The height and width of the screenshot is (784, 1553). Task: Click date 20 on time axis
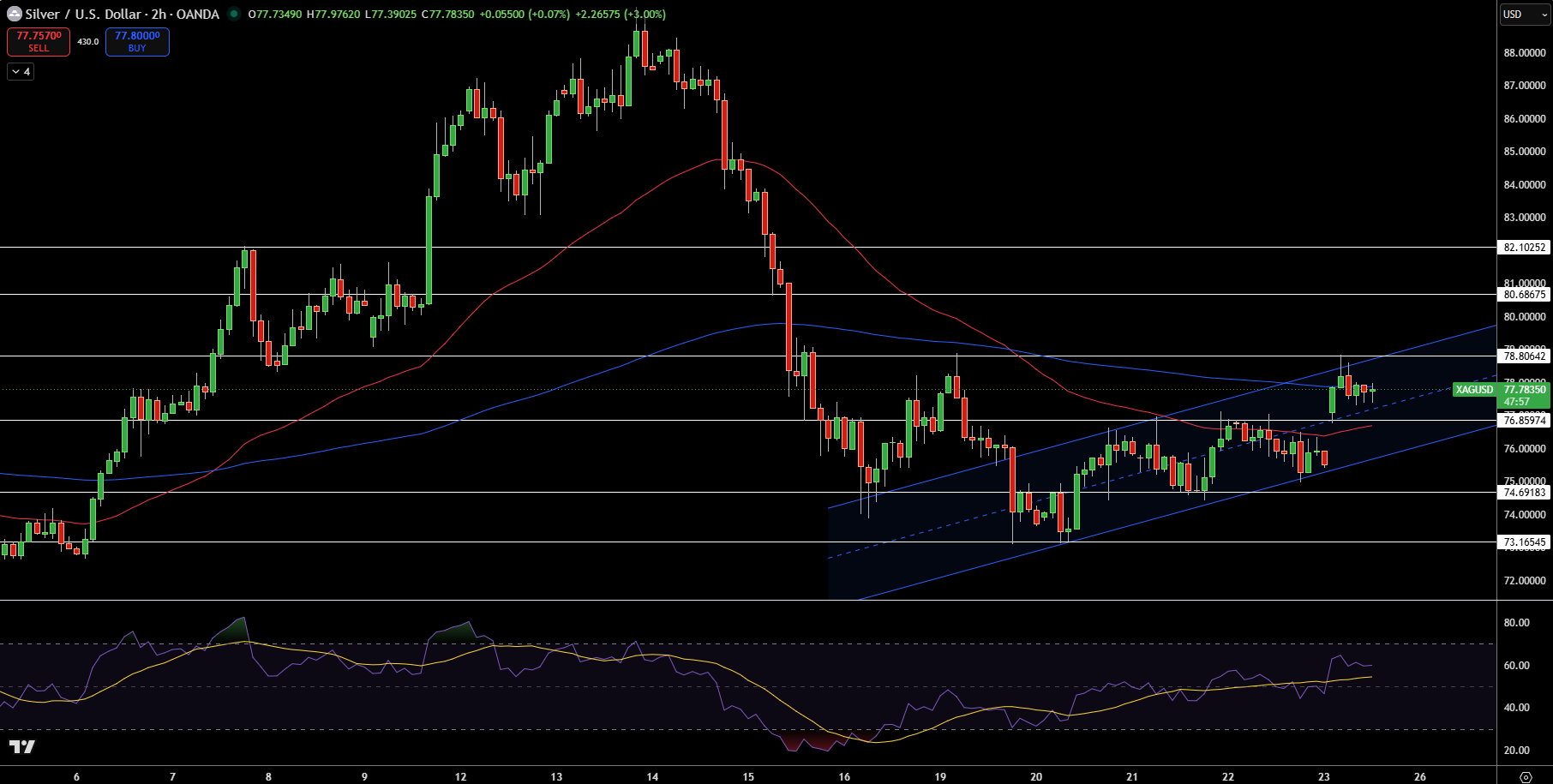click(x=1036, y=777)
